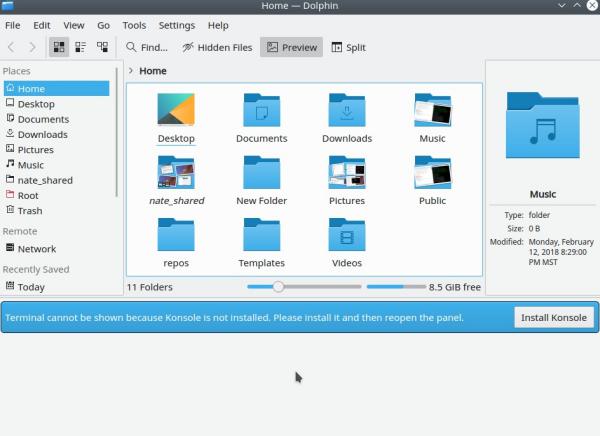Select Today under Recently Saved
This screenshot has height=436, width=600.
point(30,287)
